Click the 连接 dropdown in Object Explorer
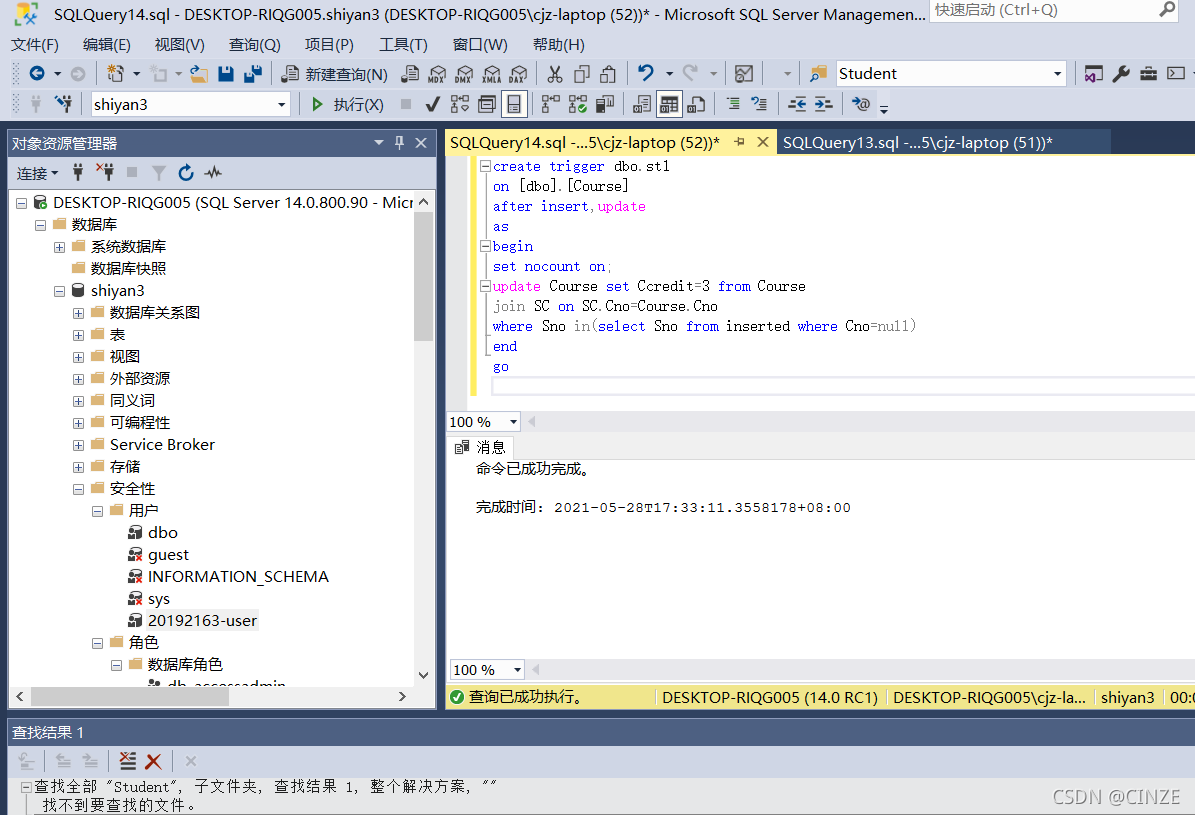Viewport: 1195px width, 815px height. [x=37, y=173]
